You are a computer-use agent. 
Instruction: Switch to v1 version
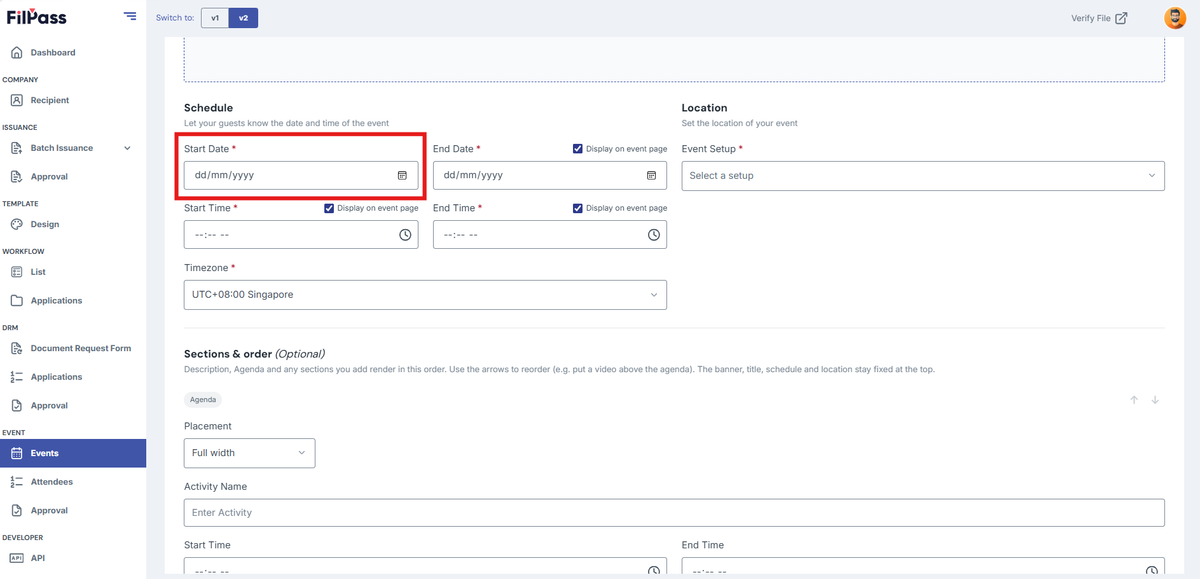[215, 18]
